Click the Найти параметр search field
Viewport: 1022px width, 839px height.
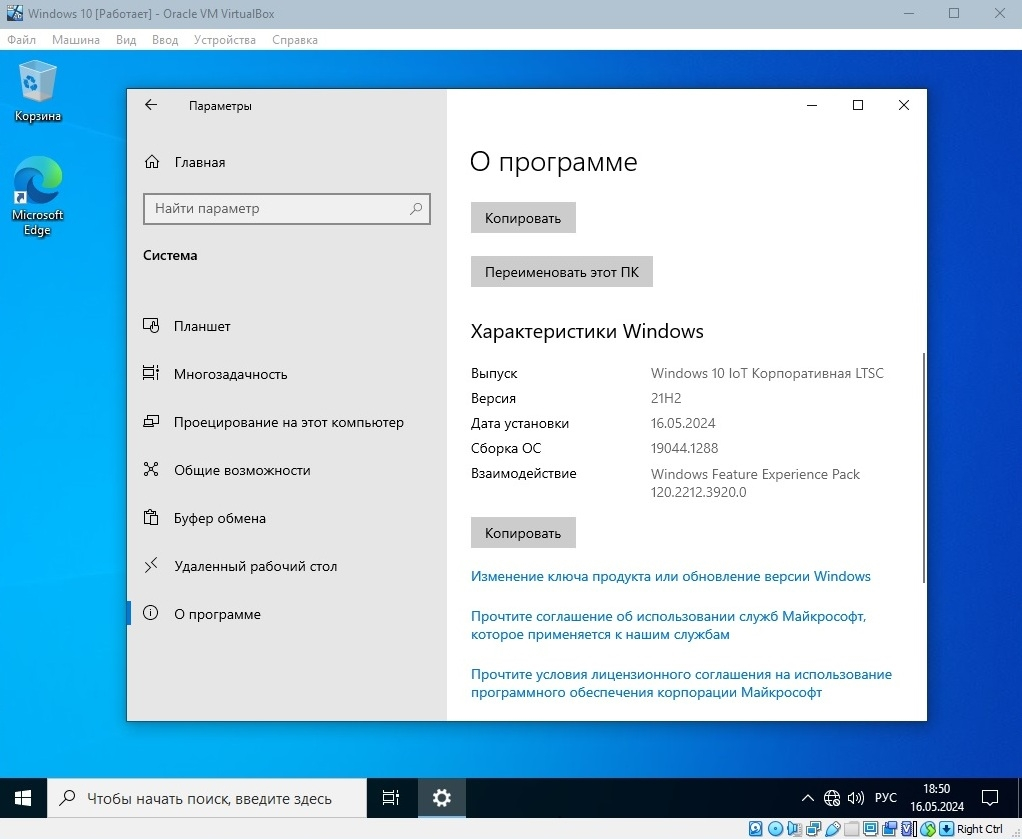(287, 209)
